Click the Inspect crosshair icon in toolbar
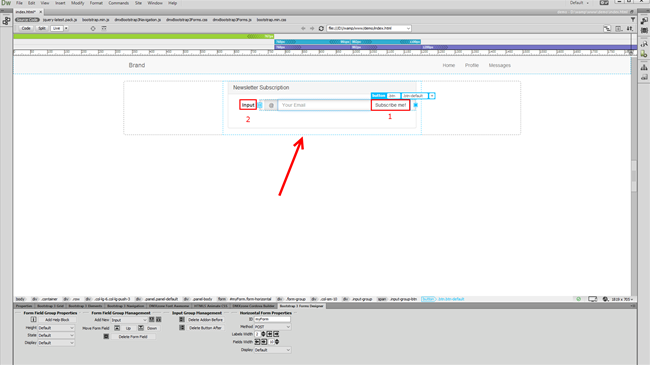 [x=93, y=29]
